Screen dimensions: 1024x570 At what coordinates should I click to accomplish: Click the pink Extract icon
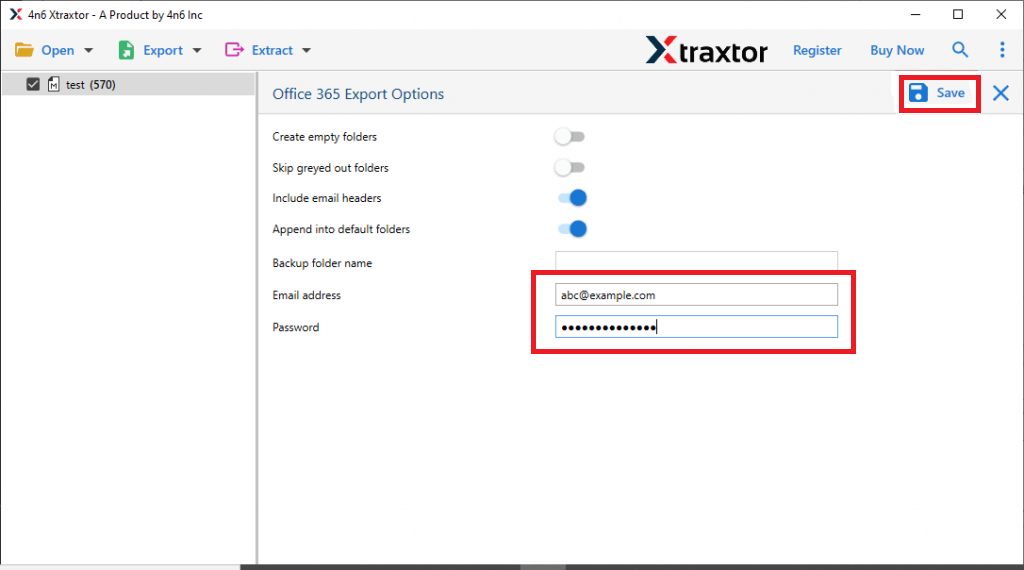[234, 50]
